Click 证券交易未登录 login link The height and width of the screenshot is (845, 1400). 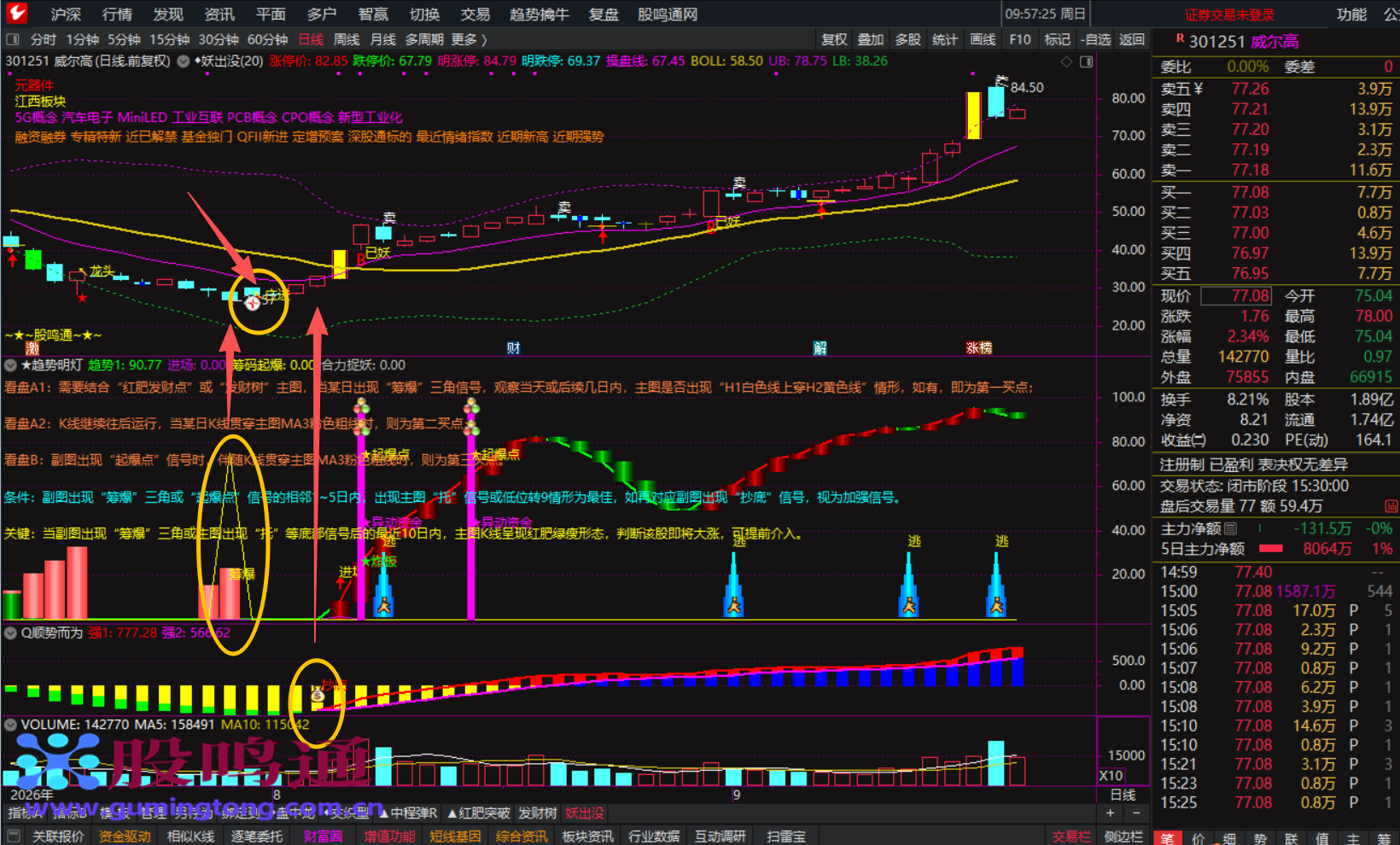coord(1229,15)
